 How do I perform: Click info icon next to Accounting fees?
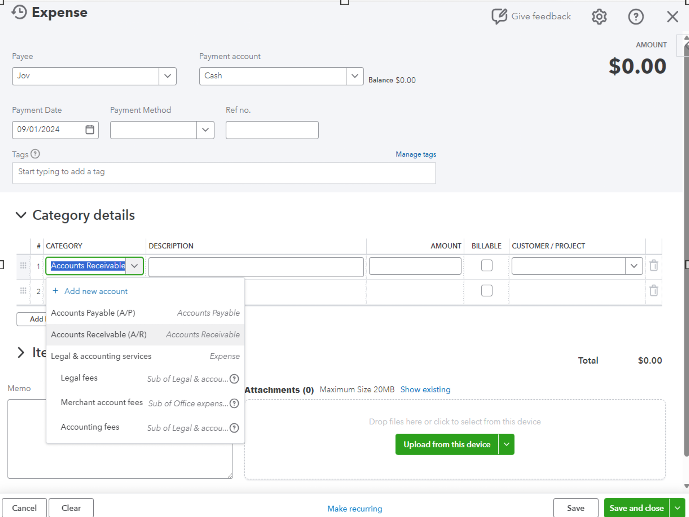[235, 427]
